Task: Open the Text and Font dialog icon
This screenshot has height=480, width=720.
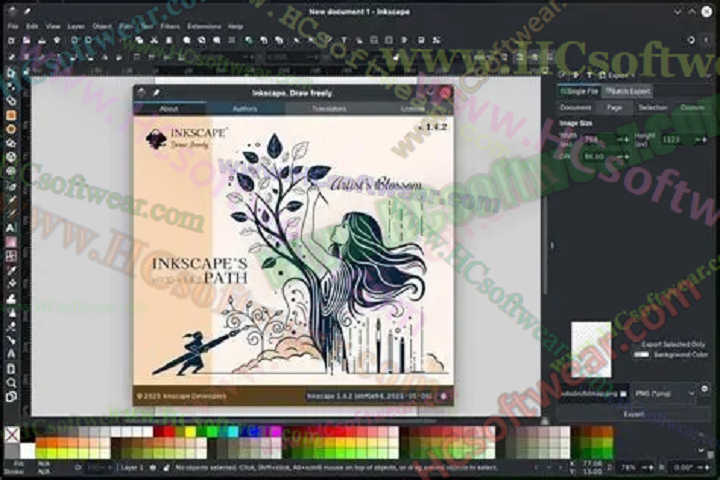Action: click(x=344, y=40)
